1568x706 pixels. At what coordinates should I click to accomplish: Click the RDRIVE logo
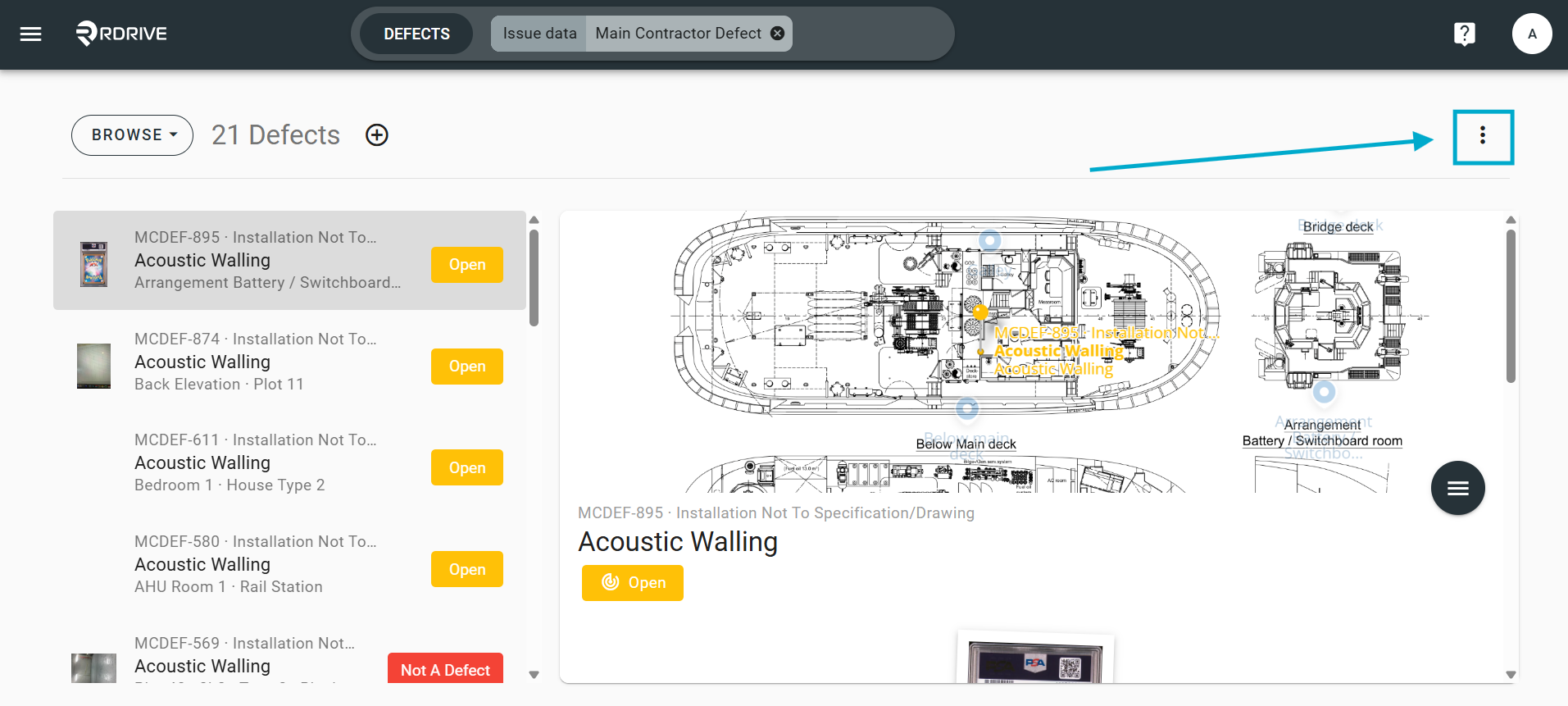click(121, 34)
